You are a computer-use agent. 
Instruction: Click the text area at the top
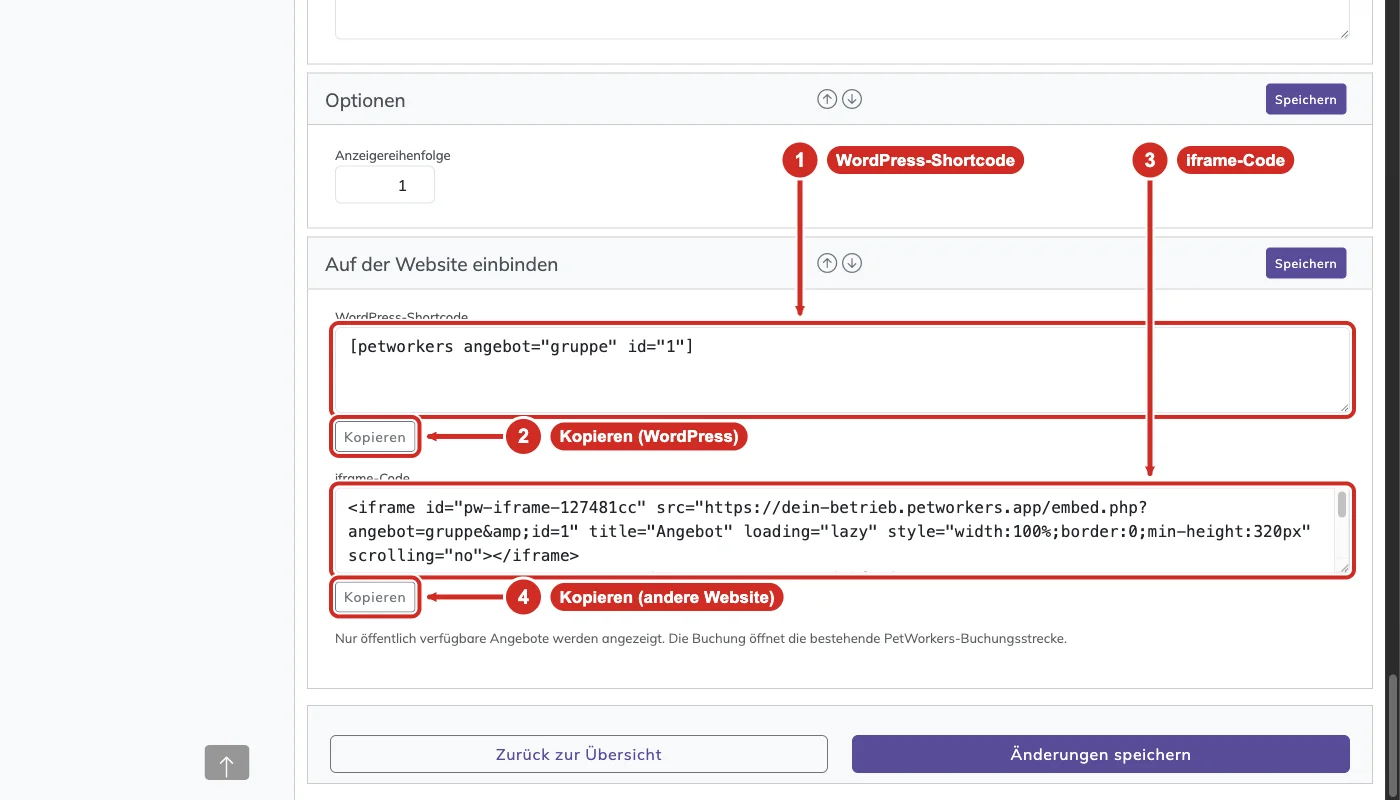tap(842, 19)
